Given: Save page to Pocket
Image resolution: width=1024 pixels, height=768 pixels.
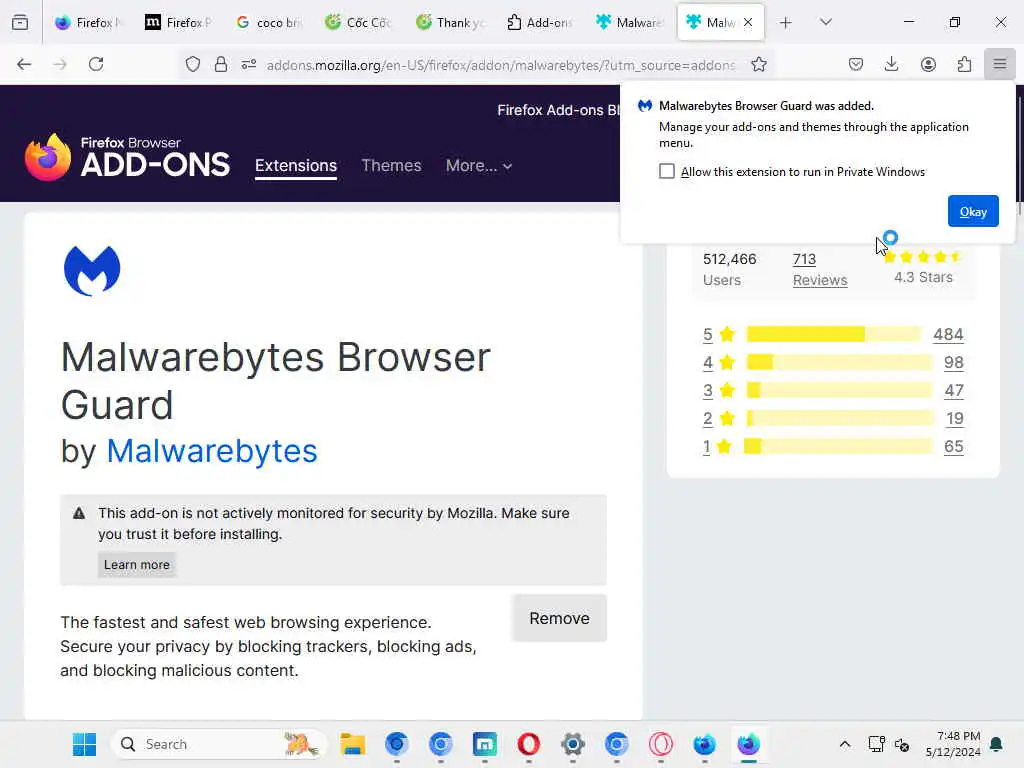Looking at the screenshot, I should 856,64.
